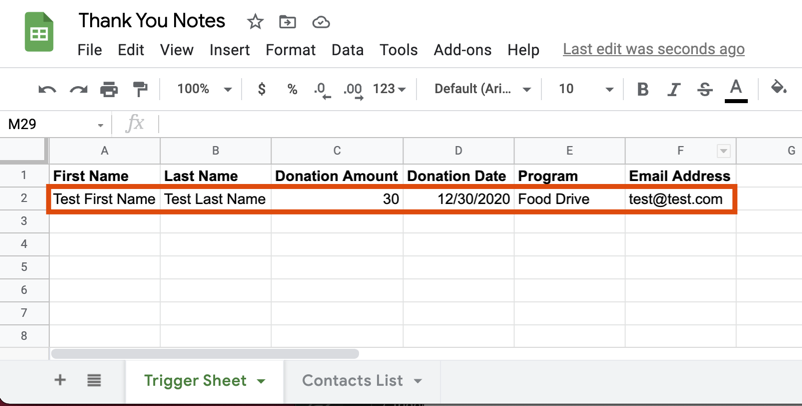Screen dimensions: 802x406
Task: Select column B header
Action: click(x=215, y=151)
